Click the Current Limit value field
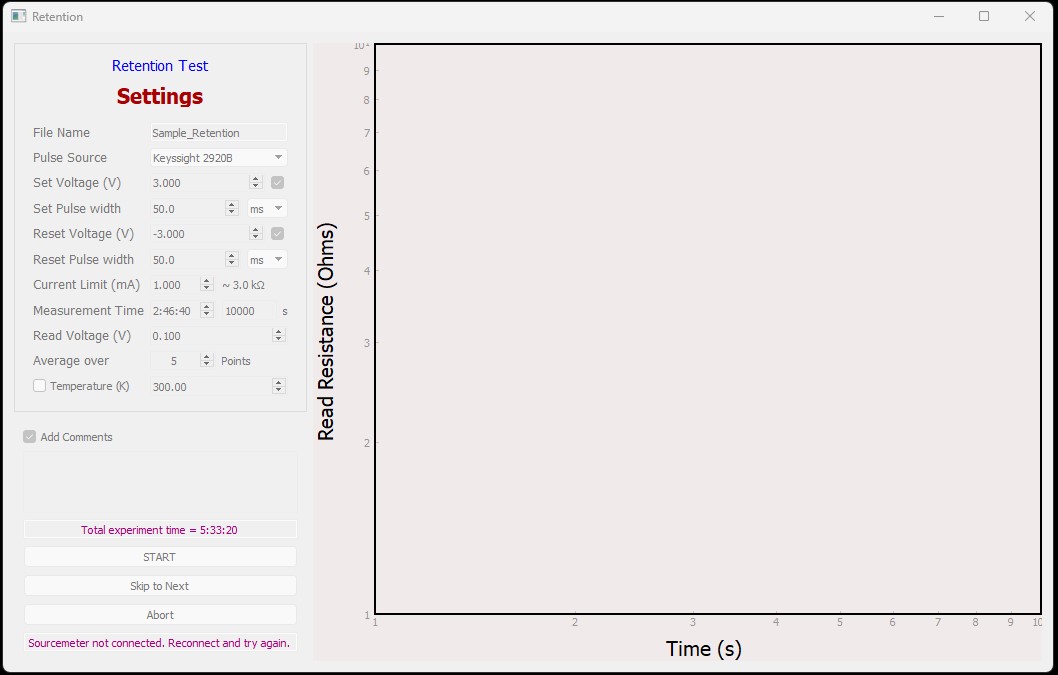 coord(175,285)
